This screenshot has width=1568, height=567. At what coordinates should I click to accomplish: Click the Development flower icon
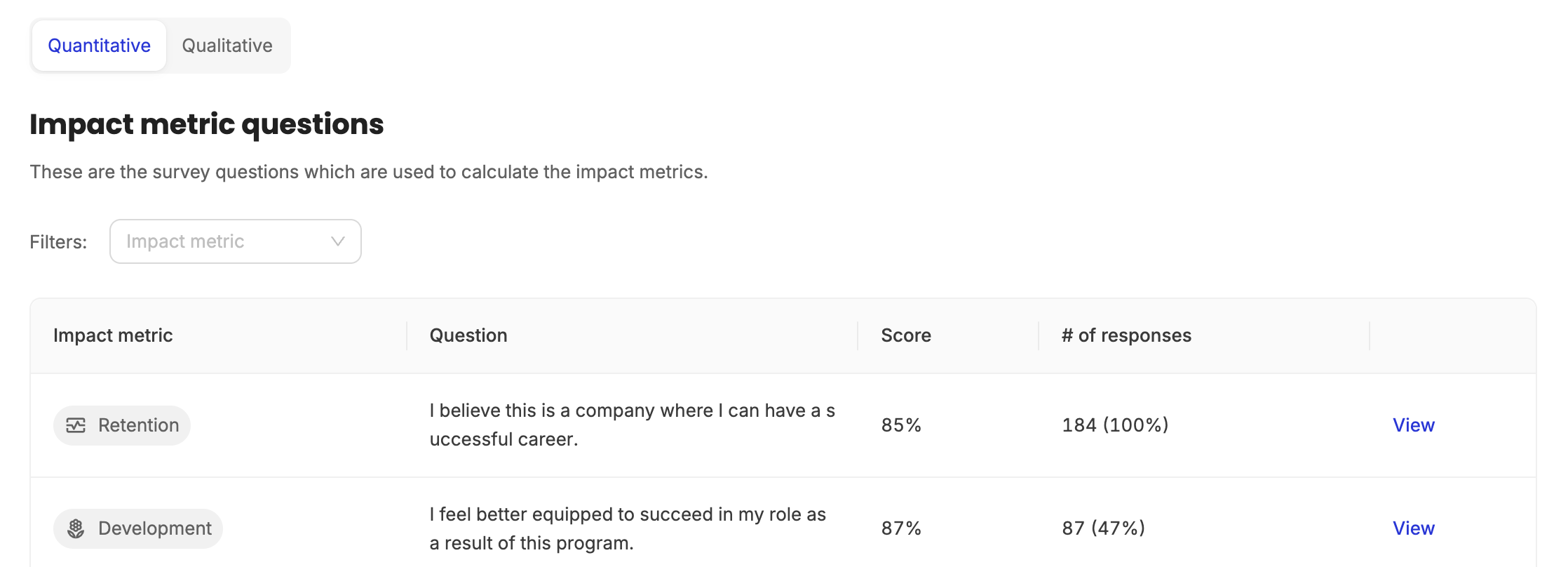tap(76, 528)
